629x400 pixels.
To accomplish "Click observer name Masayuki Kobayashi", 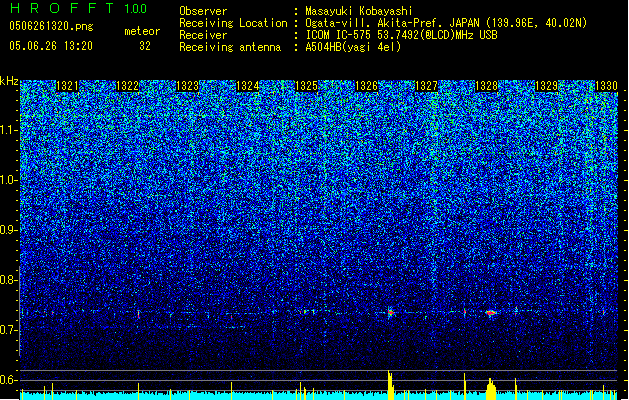I will click(x=359, y=11).
